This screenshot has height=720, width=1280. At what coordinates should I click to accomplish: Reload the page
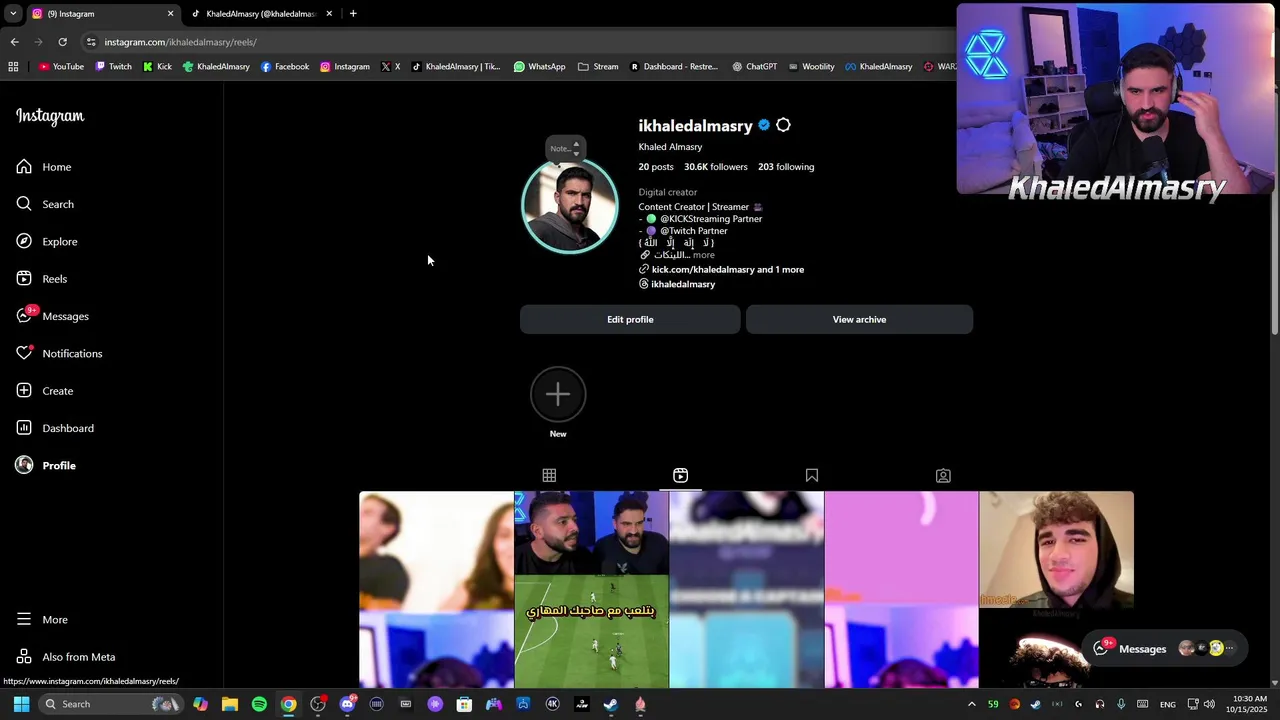pos(62,42)
